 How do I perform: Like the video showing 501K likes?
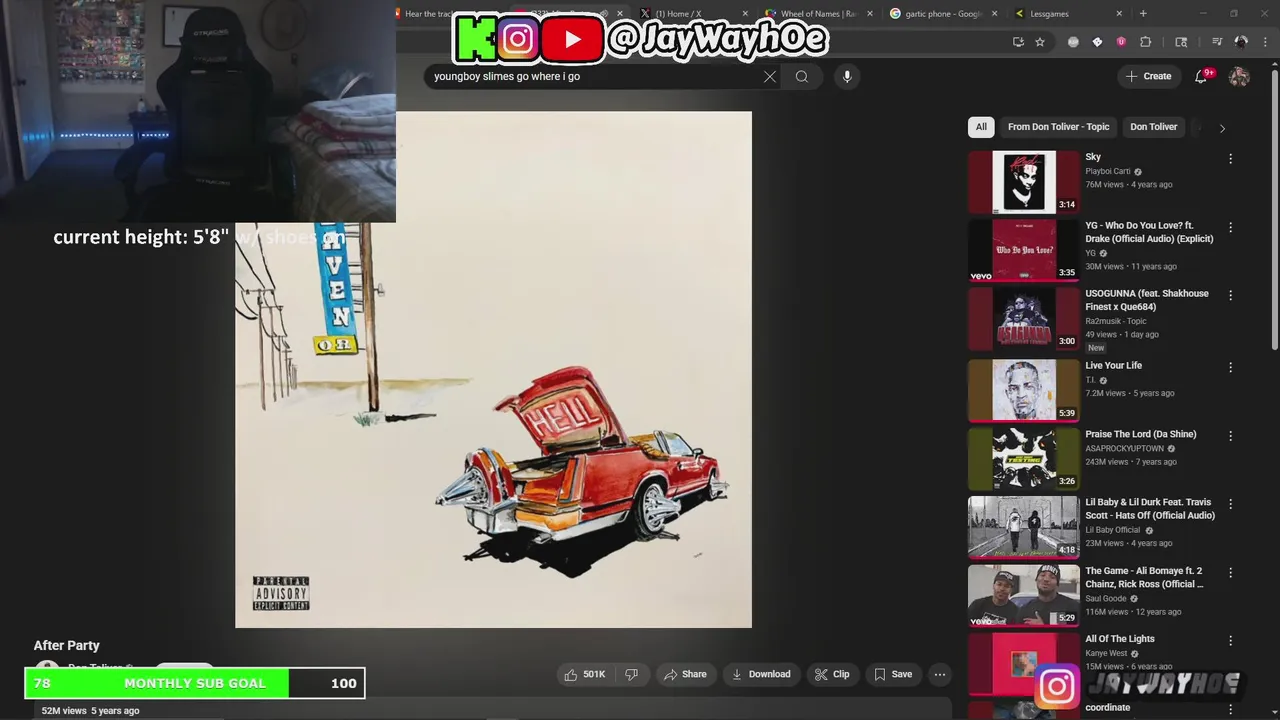tap(585, 674)
